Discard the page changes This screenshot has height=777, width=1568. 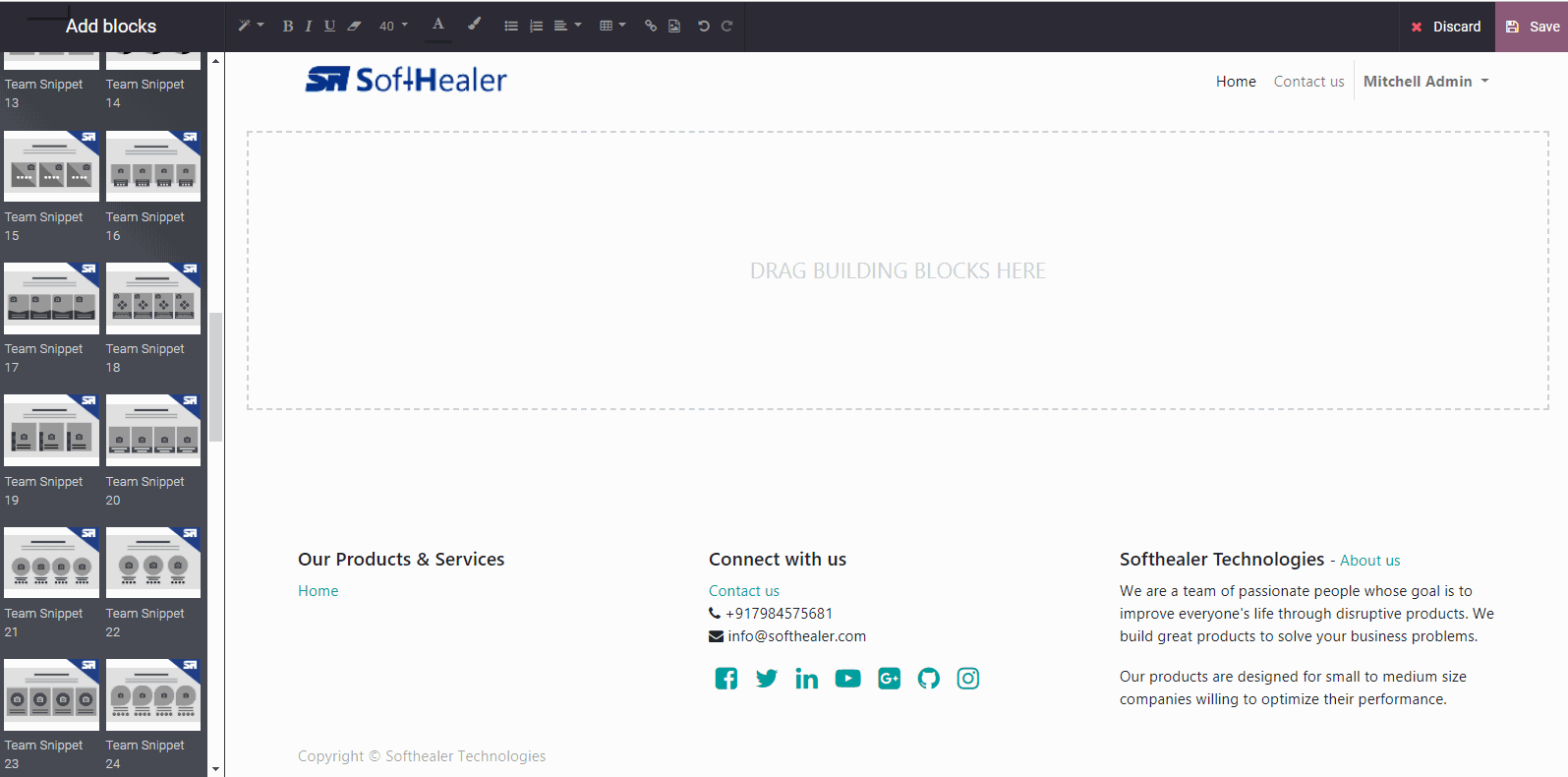[x=1446, y=27]
